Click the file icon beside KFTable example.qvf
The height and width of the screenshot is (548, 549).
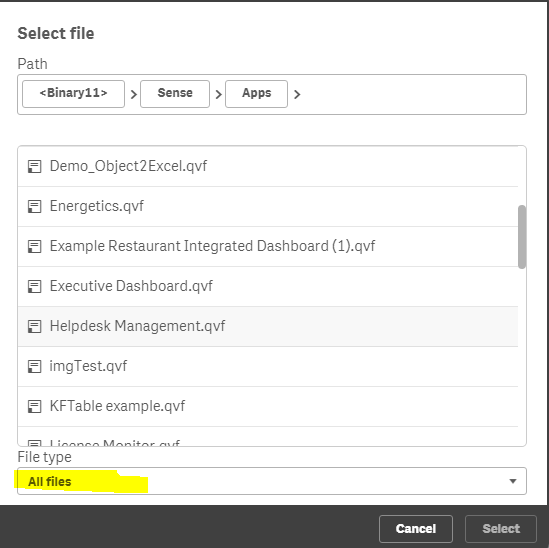[34, 407]
